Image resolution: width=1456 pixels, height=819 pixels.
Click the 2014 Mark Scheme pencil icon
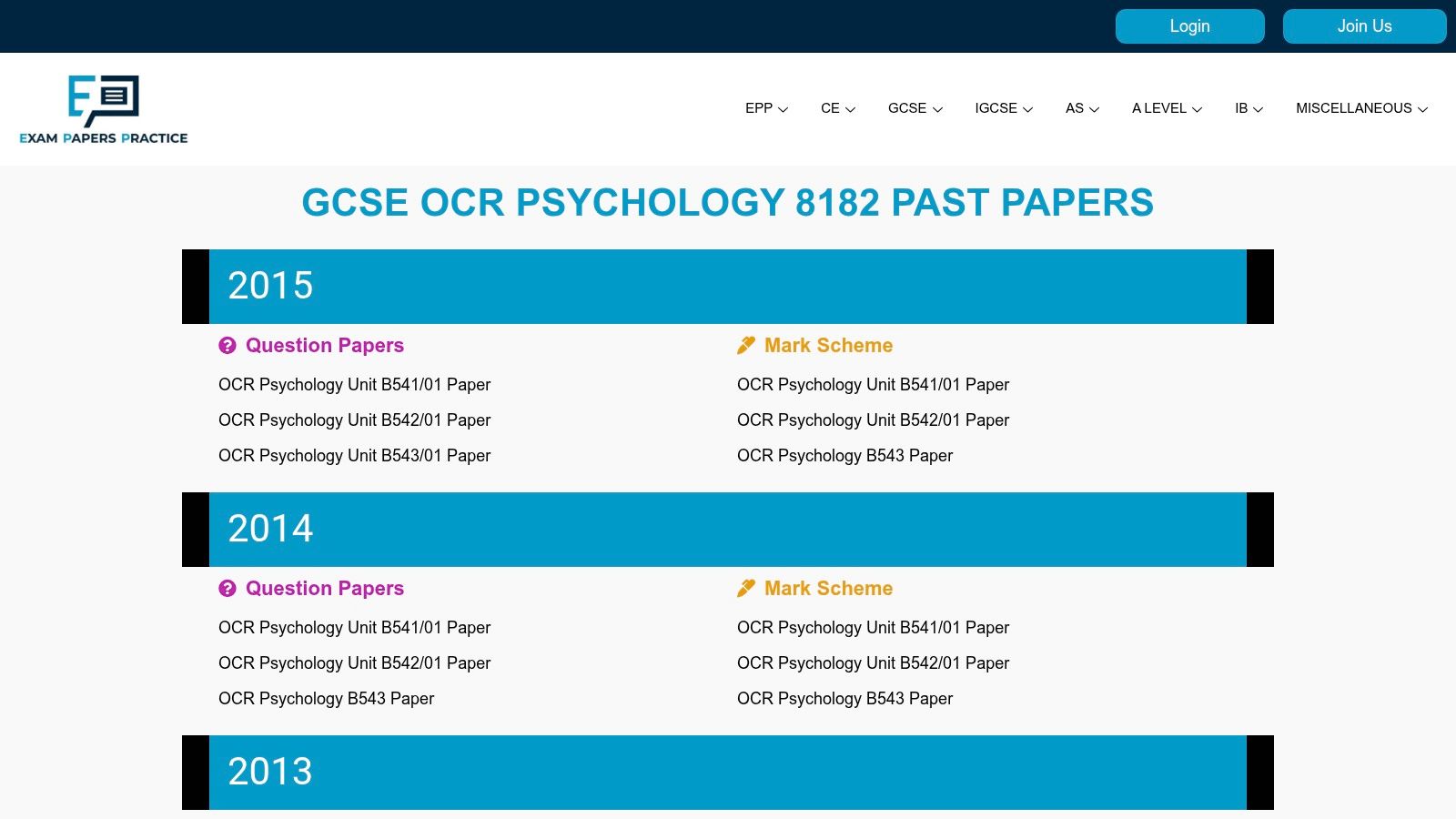click(746, 589)
